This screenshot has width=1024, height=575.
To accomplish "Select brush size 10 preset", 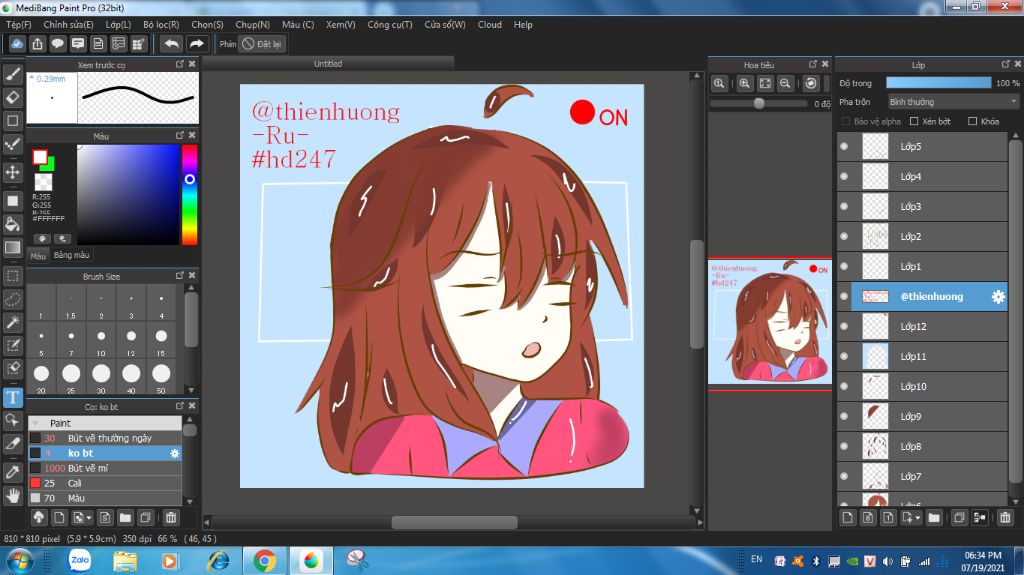I will point(101,339).
